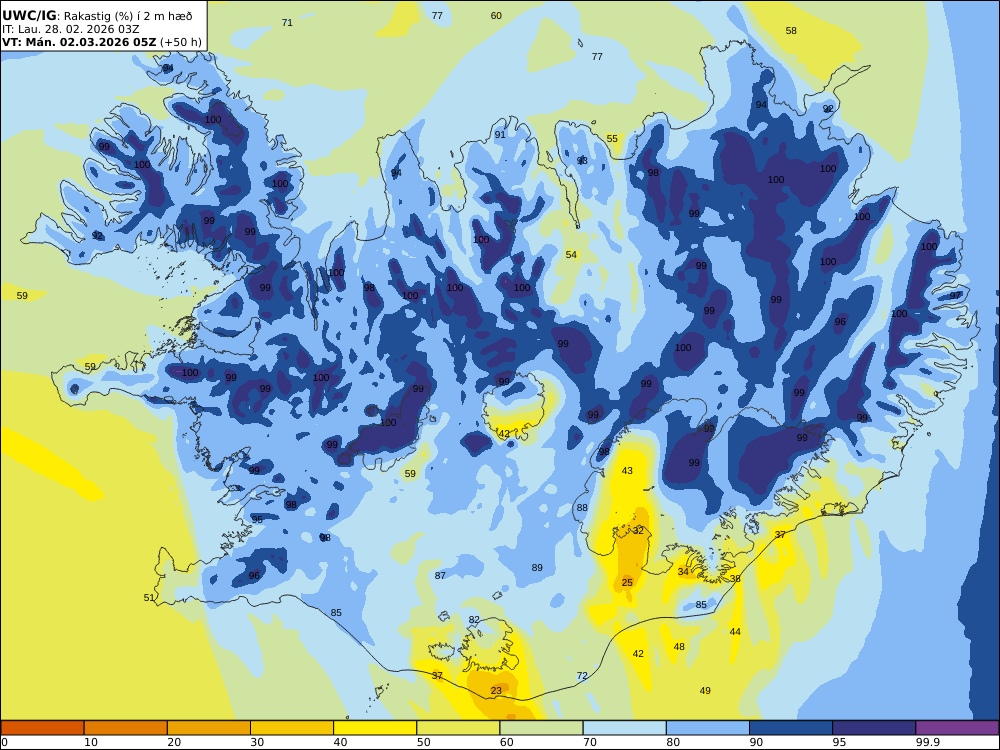Click the '99.9' legend tick label
The width and height of the screenshot is (1000, 750).
(x=927, y=742)
